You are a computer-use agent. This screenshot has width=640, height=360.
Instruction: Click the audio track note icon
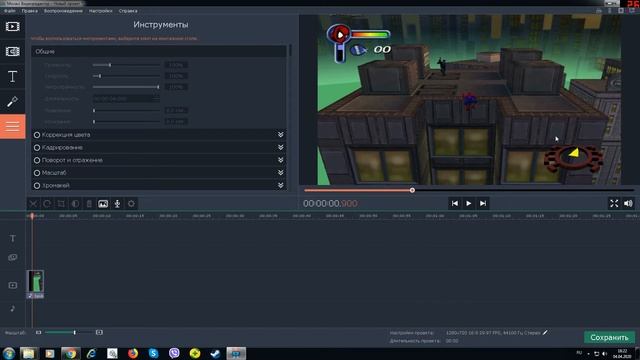pos(13,309)
